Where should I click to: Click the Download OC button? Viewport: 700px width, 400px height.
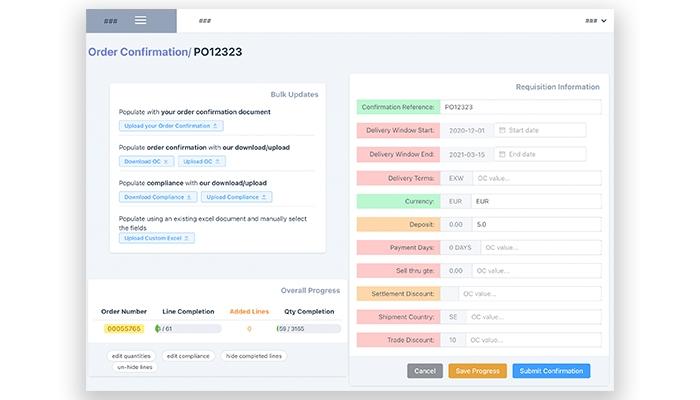coord(146,162)
